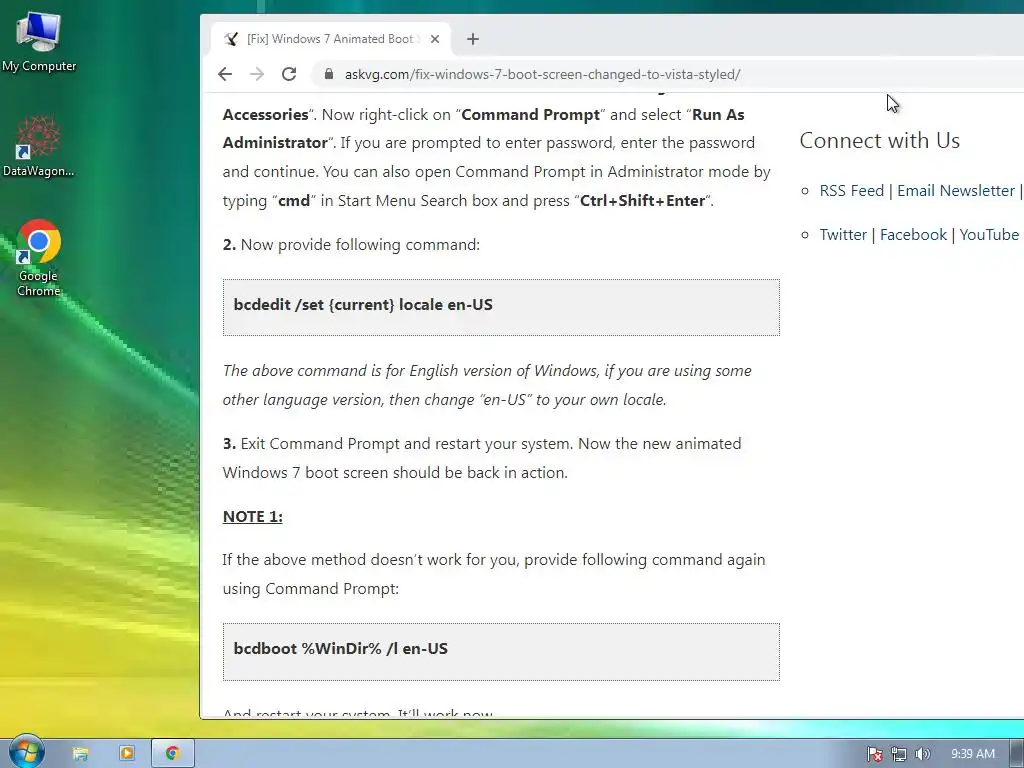Open the My Computer desktop icon
This screenshot has width=1024, height=768.
(x=39, y=41)
